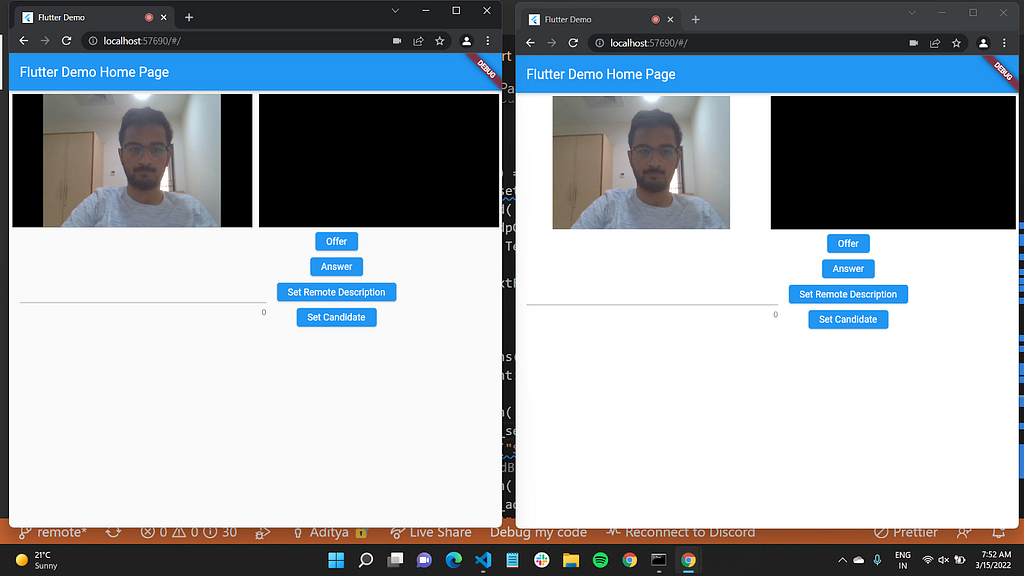This screenshot has height=576, width=1024.
Task: Click Debug my code in status bar
Action: coord(538,532)
